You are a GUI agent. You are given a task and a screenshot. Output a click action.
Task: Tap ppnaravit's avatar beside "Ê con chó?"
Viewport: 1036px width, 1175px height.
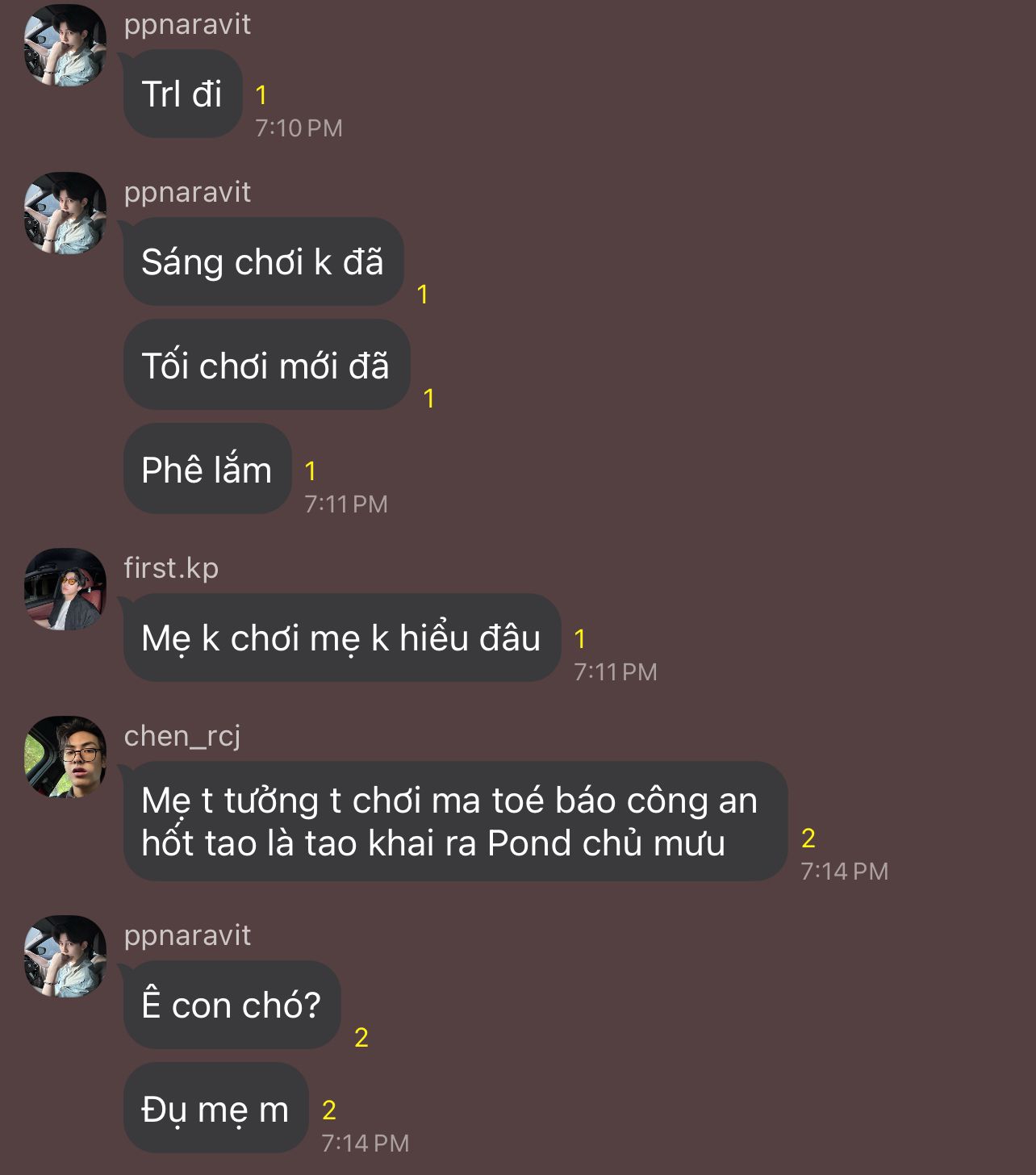[65, 956]
